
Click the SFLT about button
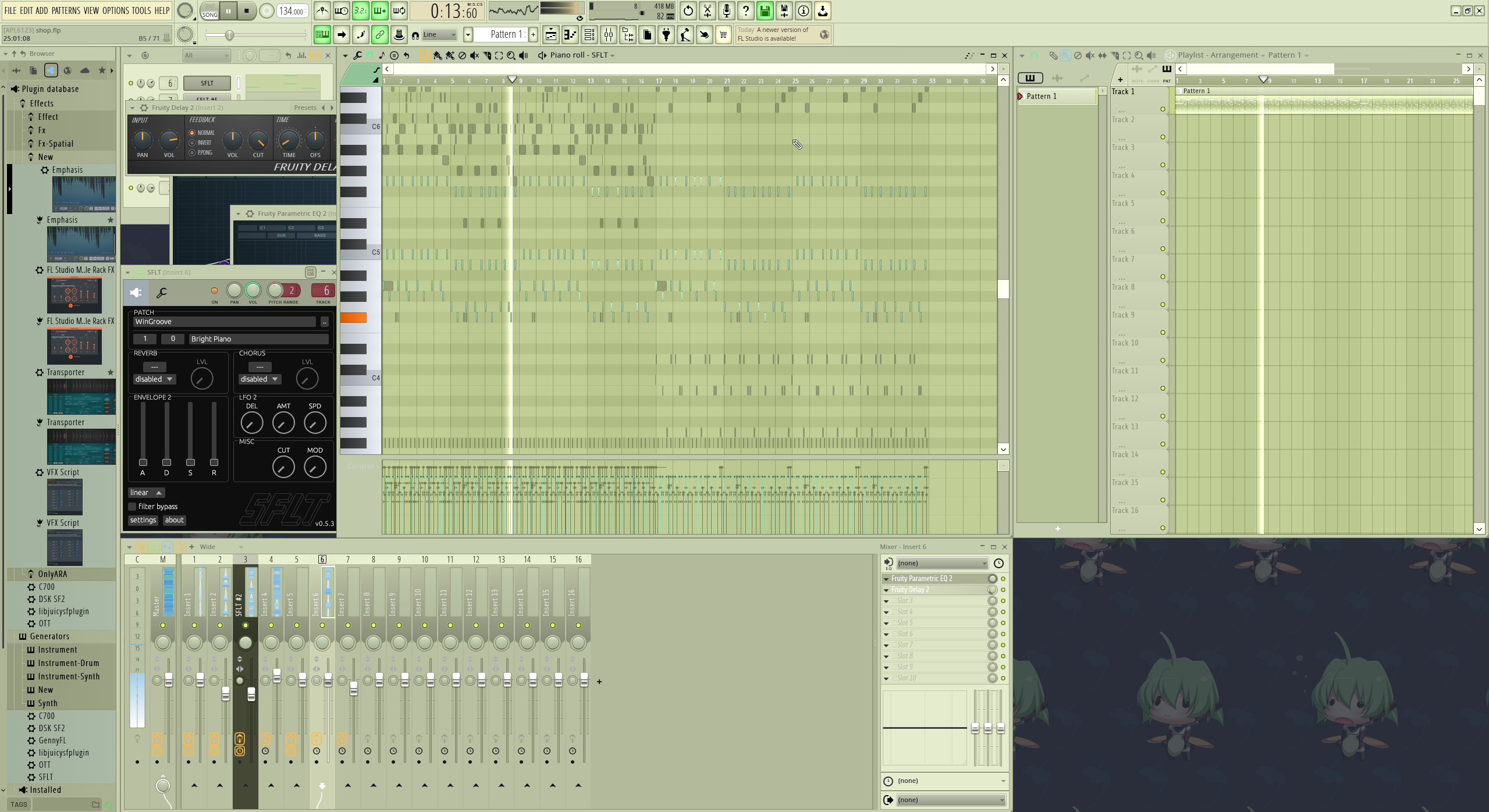[174, 520]
